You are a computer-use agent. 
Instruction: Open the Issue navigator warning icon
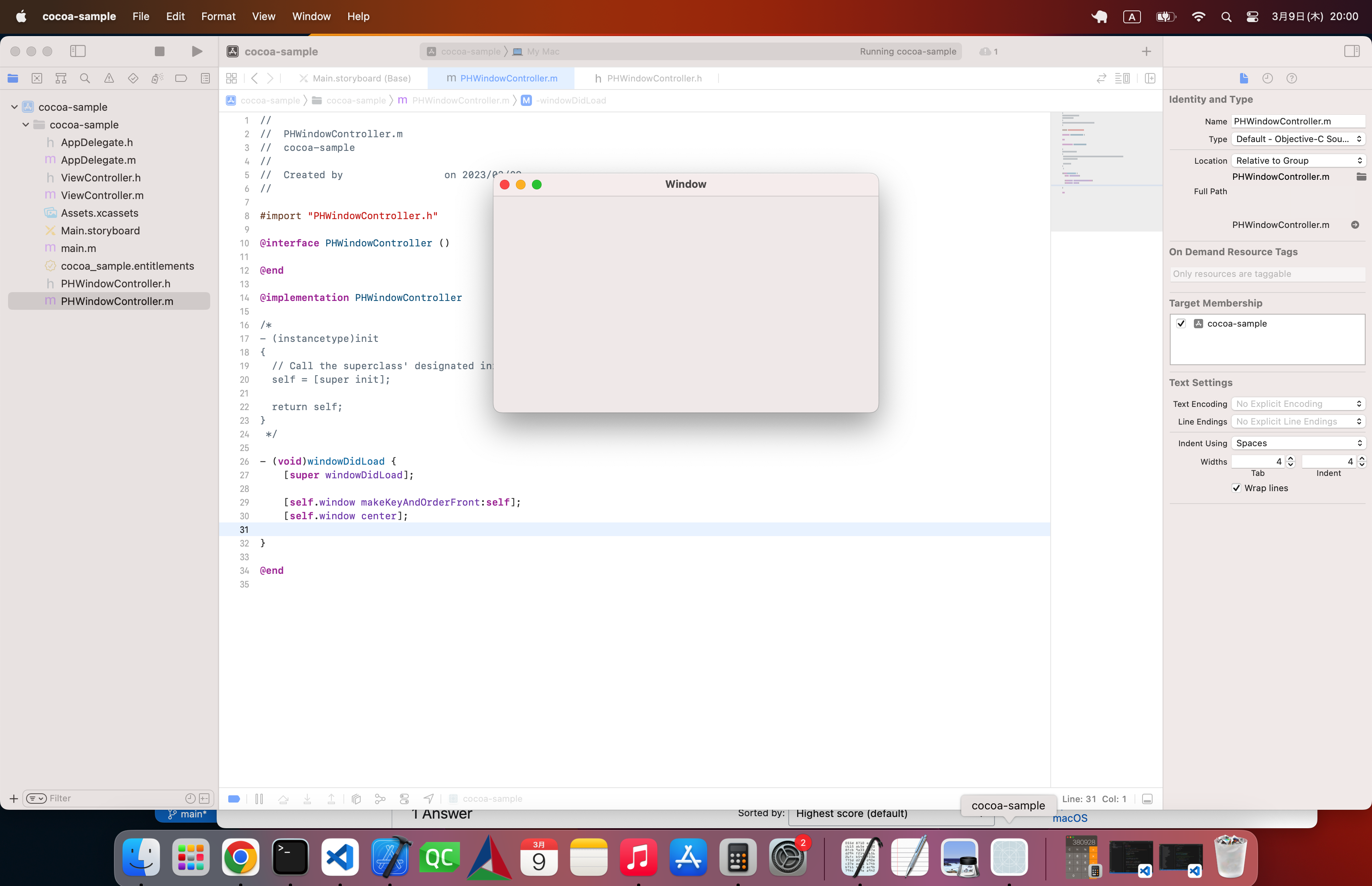point(109,78)
